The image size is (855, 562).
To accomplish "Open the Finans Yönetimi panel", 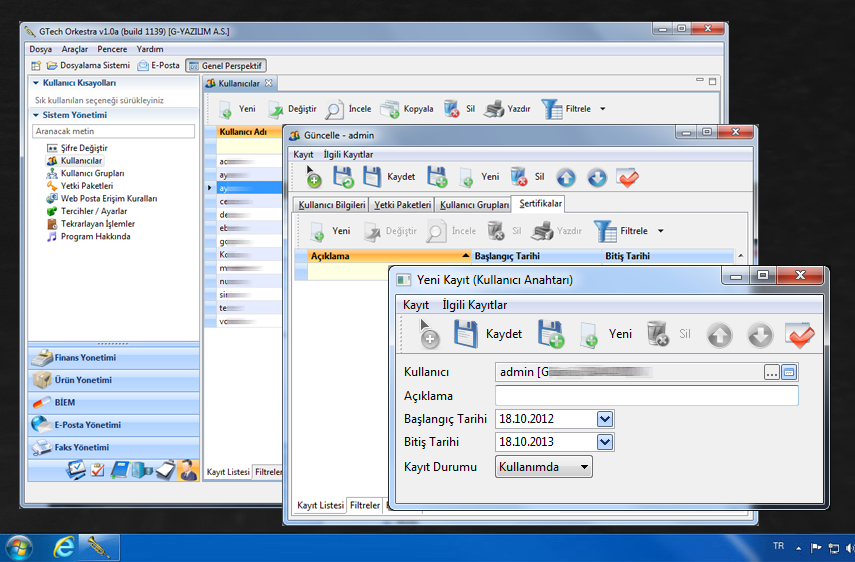I will pos(85,358).
